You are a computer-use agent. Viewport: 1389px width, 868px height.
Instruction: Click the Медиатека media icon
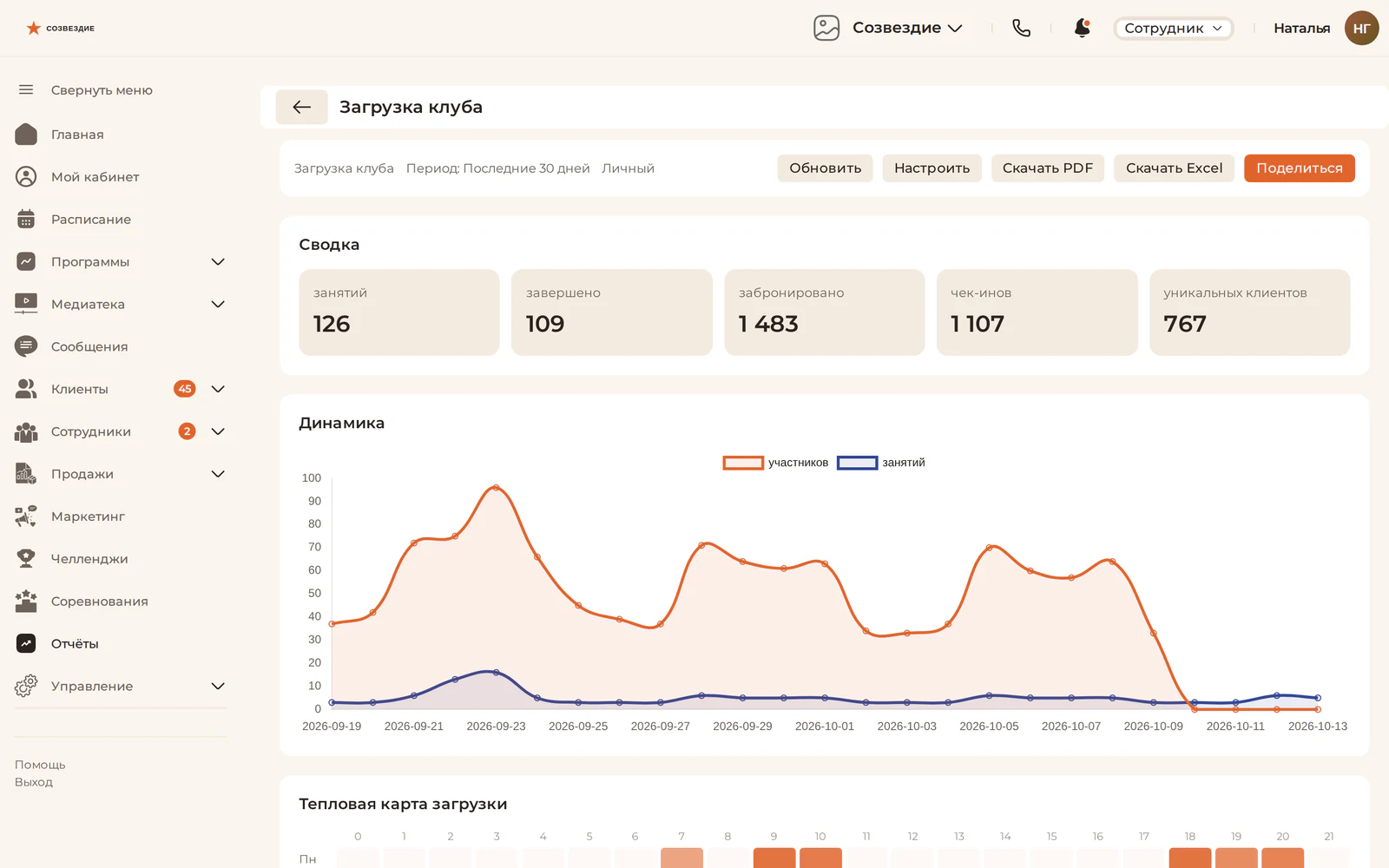pyautogui.click(x=26, y=304)
